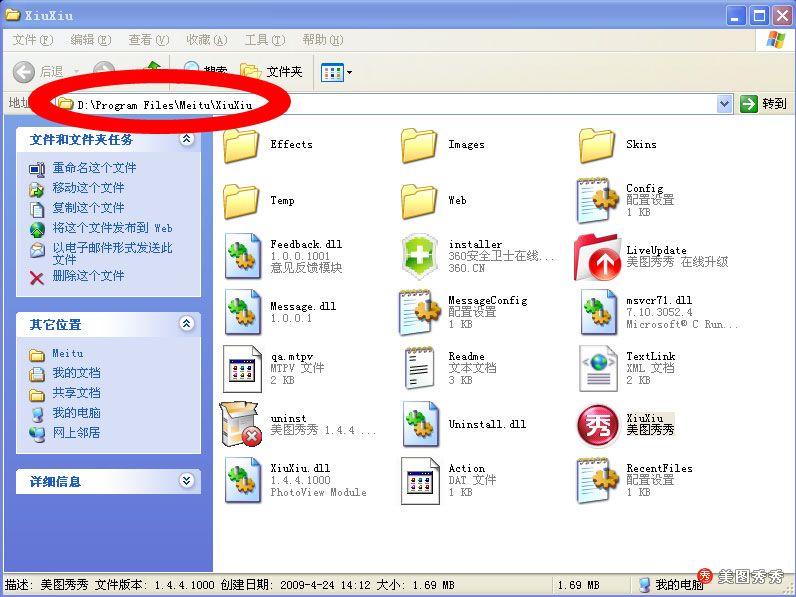The image size is (796, 597).
Task: Go to 我的电脑 in sidebar
Action: click(76, 413)
